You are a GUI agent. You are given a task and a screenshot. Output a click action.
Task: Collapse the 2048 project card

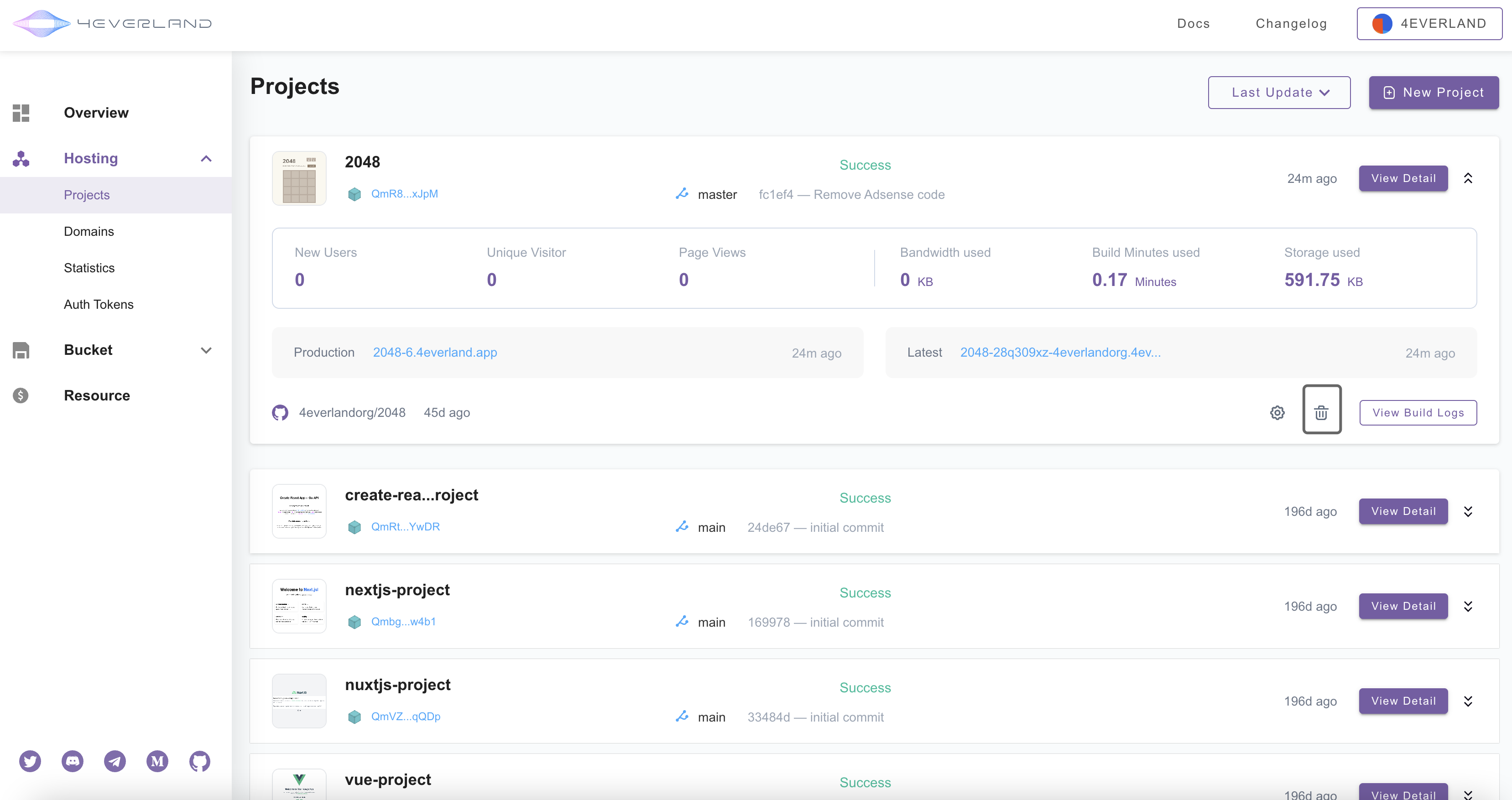[1467, 178]
